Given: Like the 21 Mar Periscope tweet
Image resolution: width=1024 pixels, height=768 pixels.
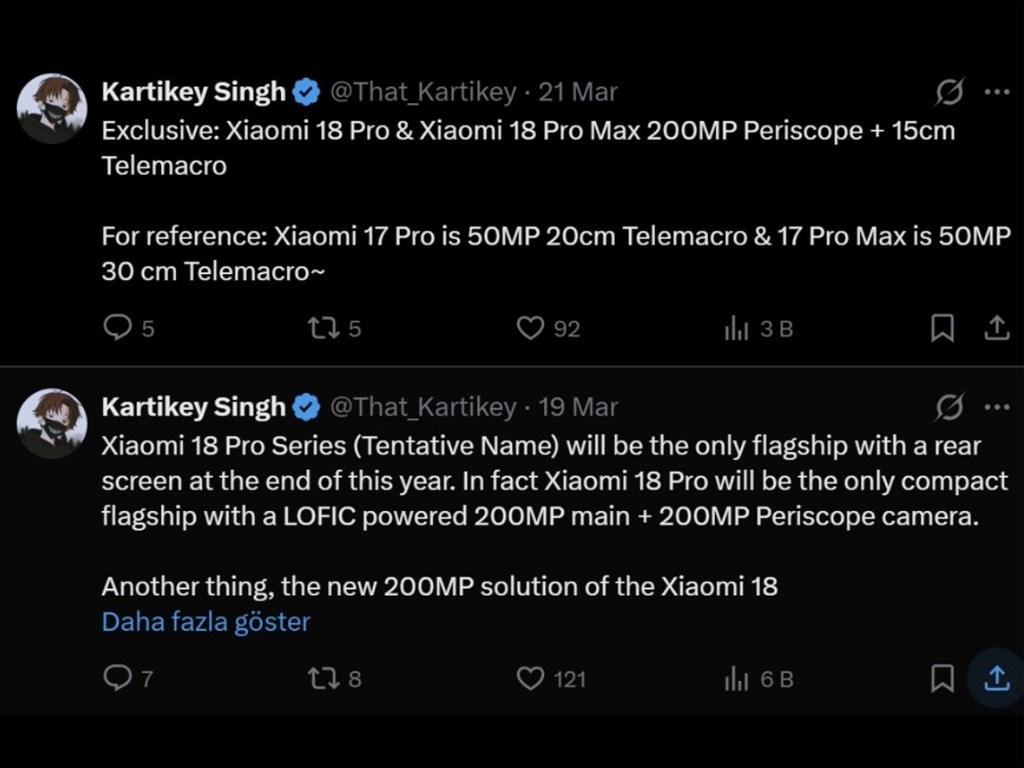Looking at the screenshot, I should click(x=530, y=328).
